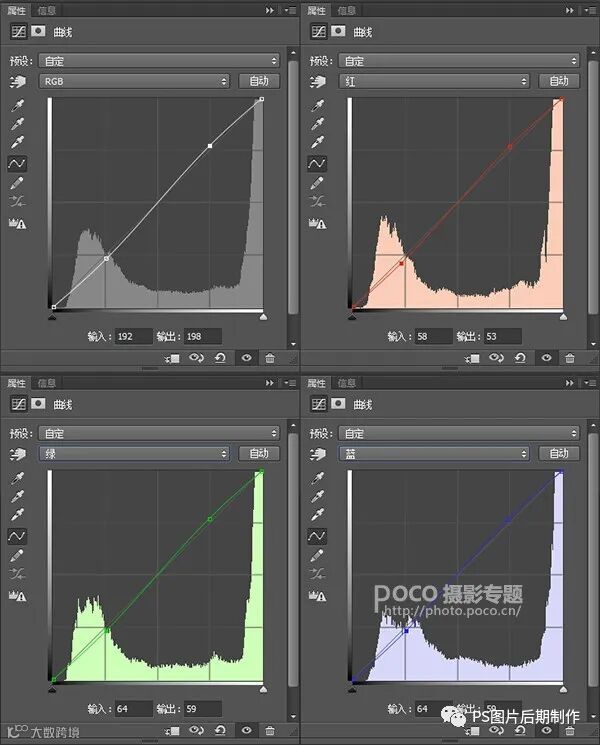The height and width of the screenshot is (745, 600).
Task: Reset adjustment defaults in RGB panel
Action: (220, 358)
